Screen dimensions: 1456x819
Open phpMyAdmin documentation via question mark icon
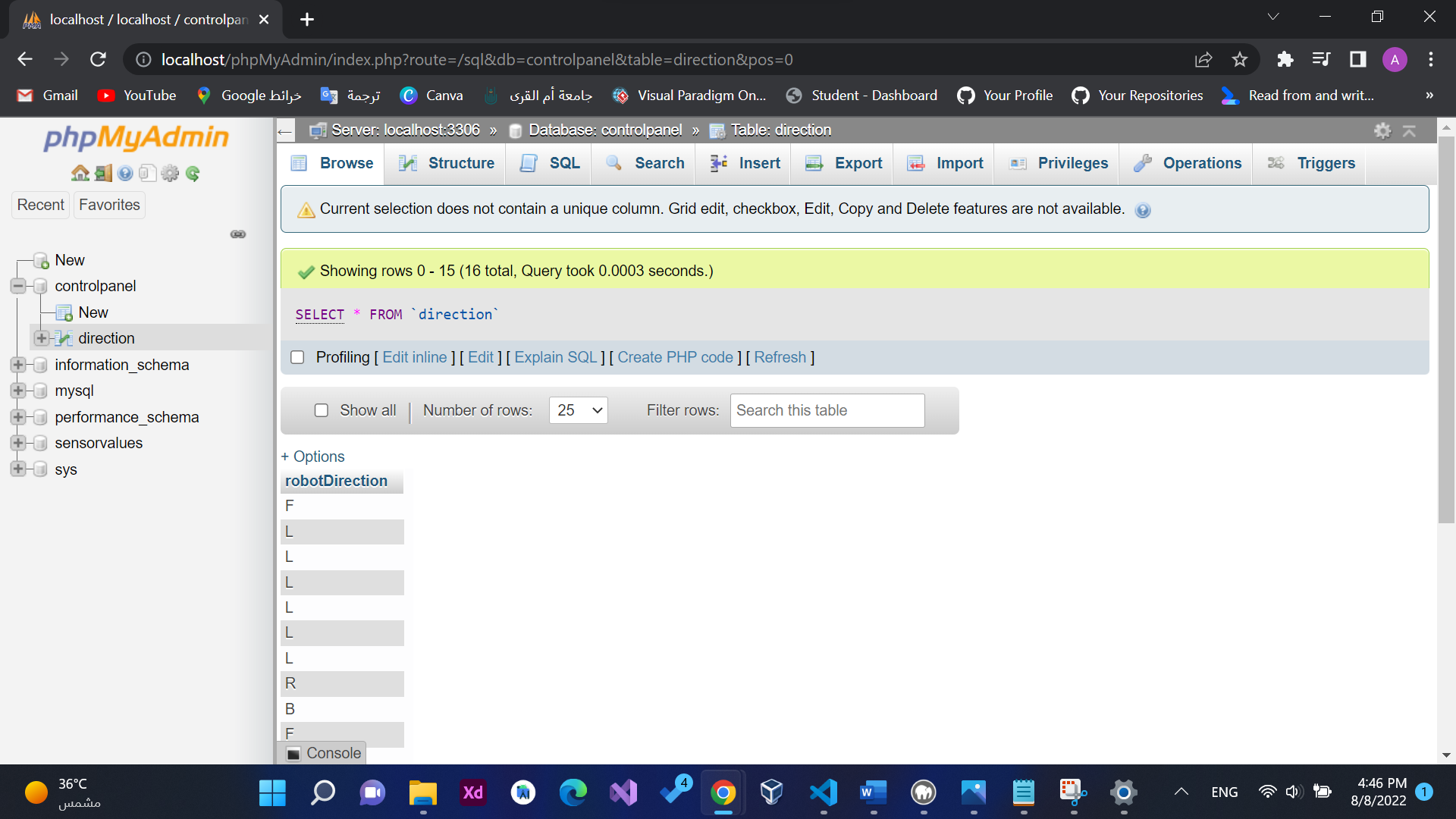125,173
